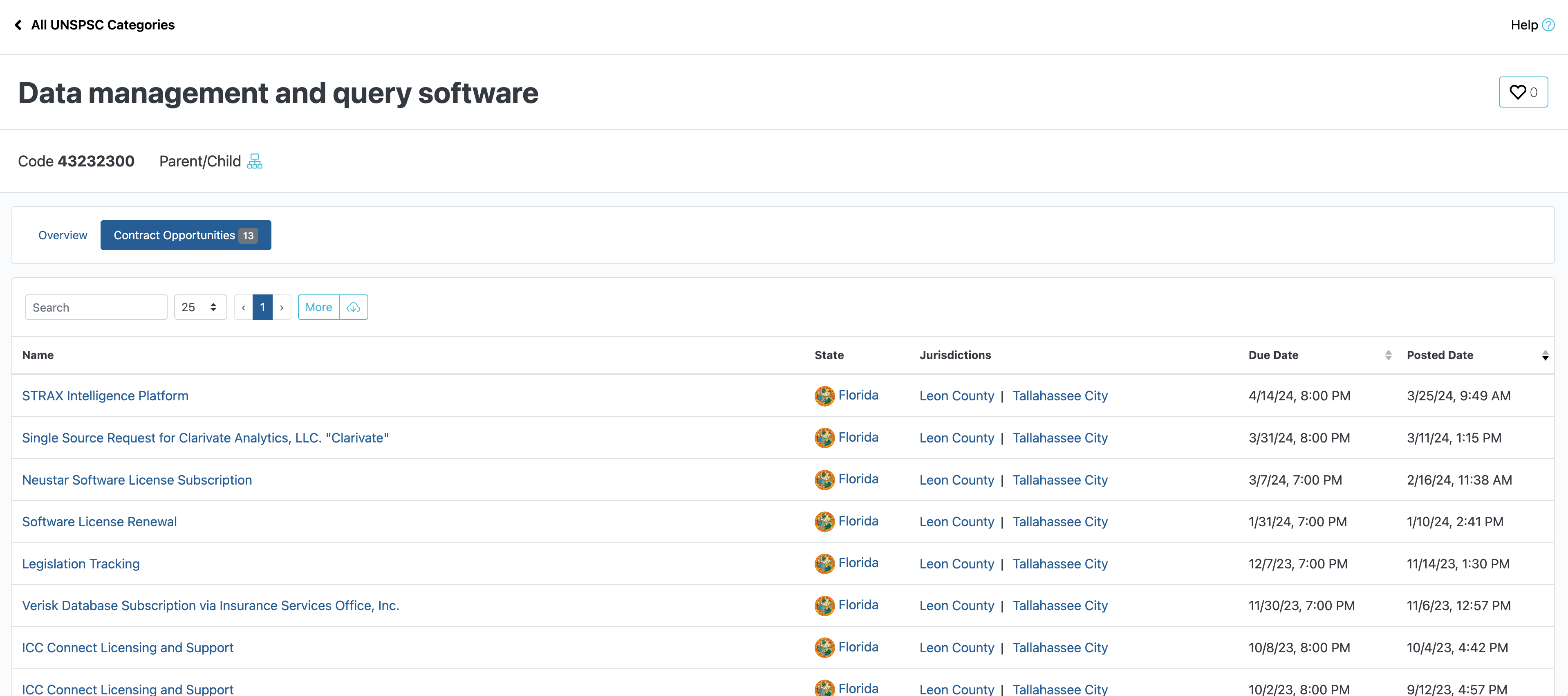Image resolution: width=1568 pixels, height=696 pixels.
Task: Click the Parent/Child hierarchy icon
Action: point(254,162)
